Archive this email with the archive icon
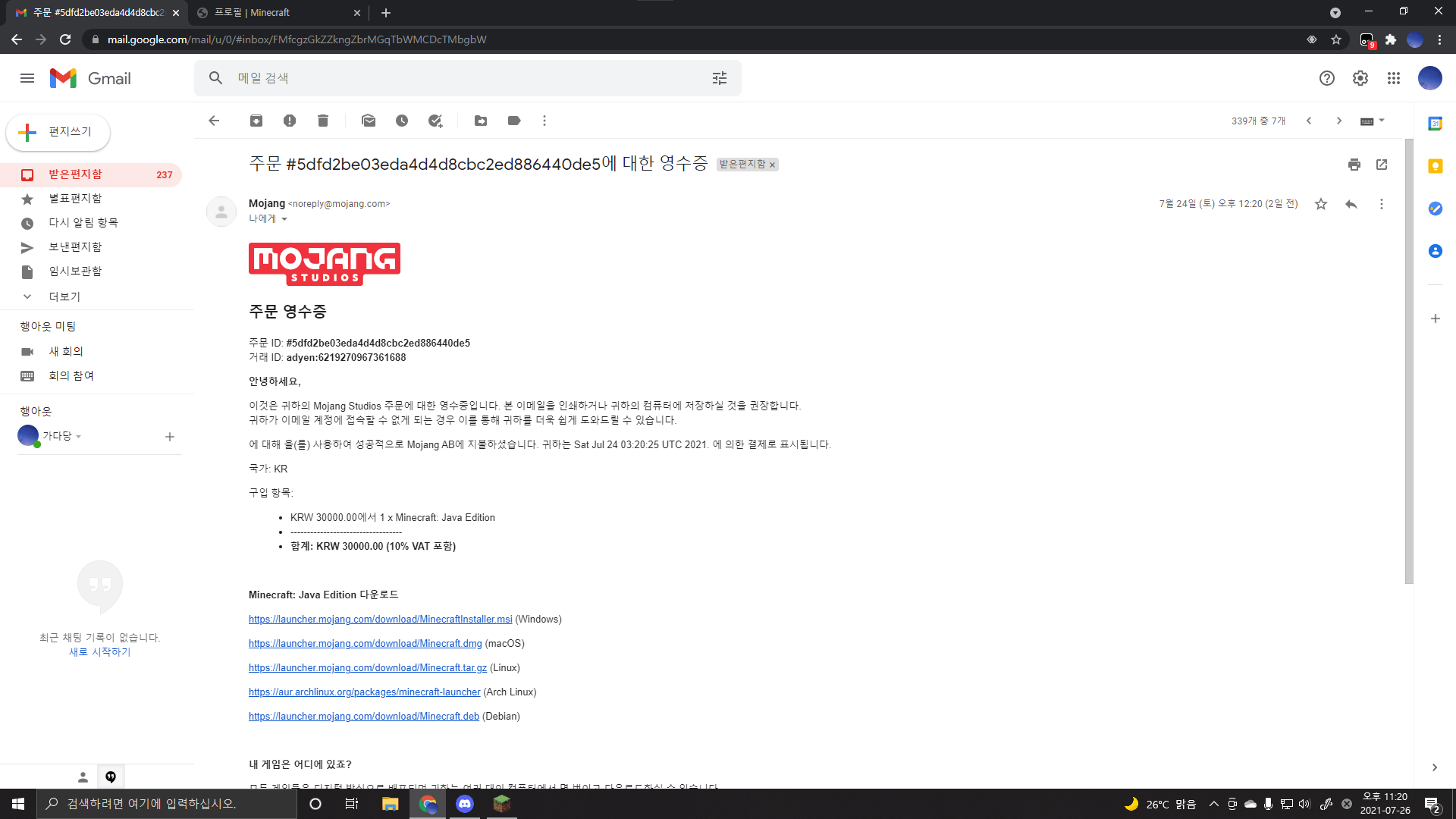The height and width of the screenshot is (819, 1456). [256, 121]
